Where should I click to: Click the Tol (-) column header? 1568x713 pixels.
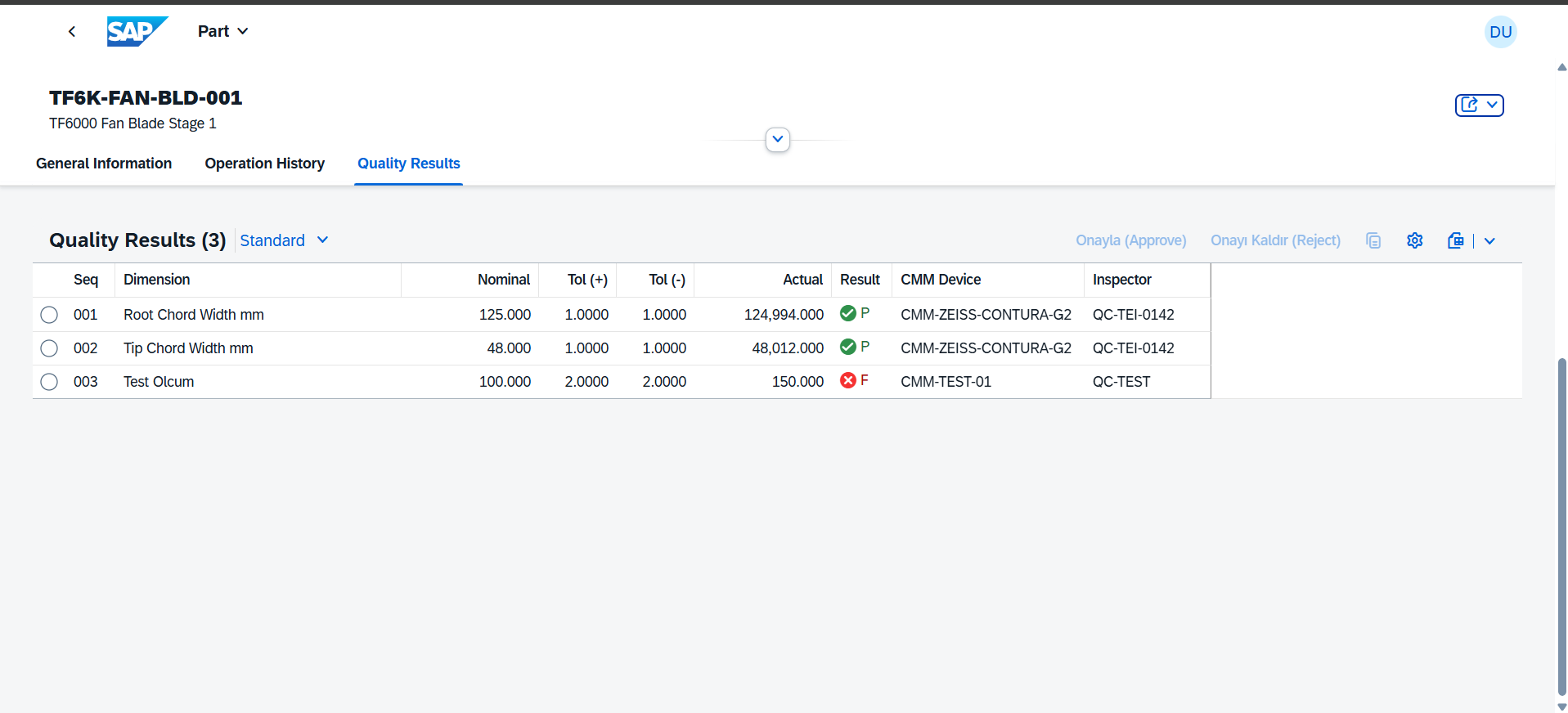click(x=655, y=280)
